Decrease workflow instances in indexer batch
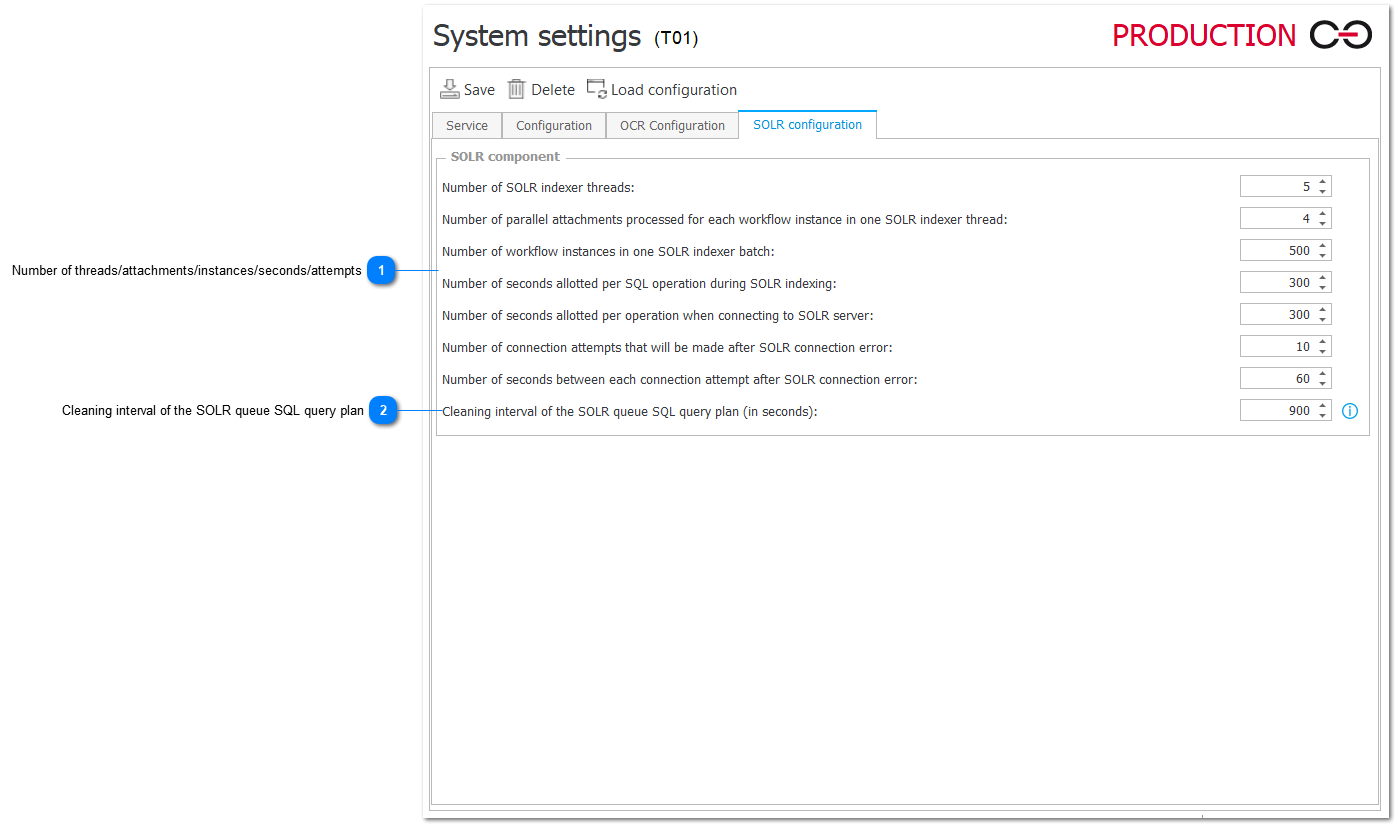Screen dimensions: 1398x827 coord(1323,255)
